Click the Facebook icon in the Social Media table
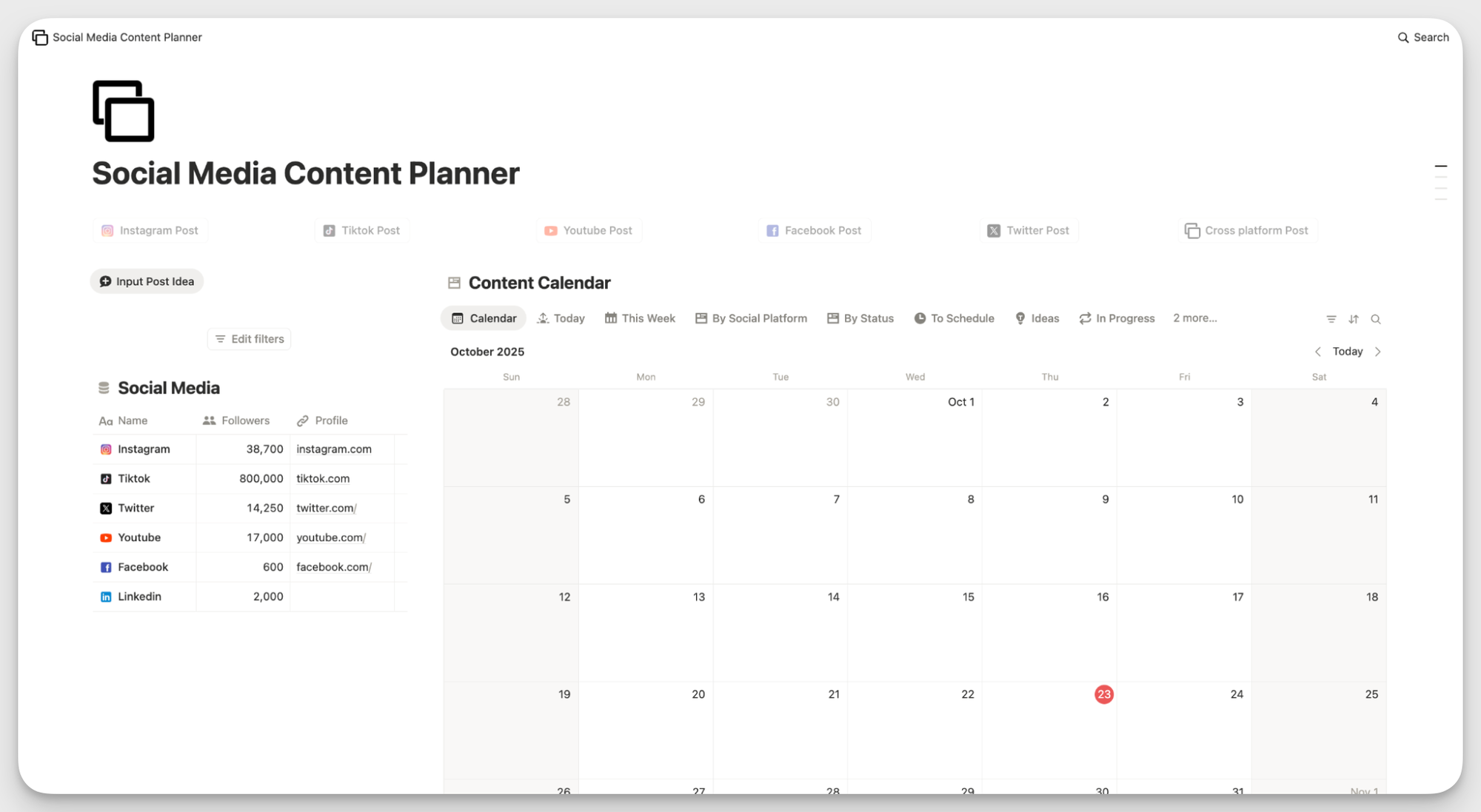 [x=105, y=567]
